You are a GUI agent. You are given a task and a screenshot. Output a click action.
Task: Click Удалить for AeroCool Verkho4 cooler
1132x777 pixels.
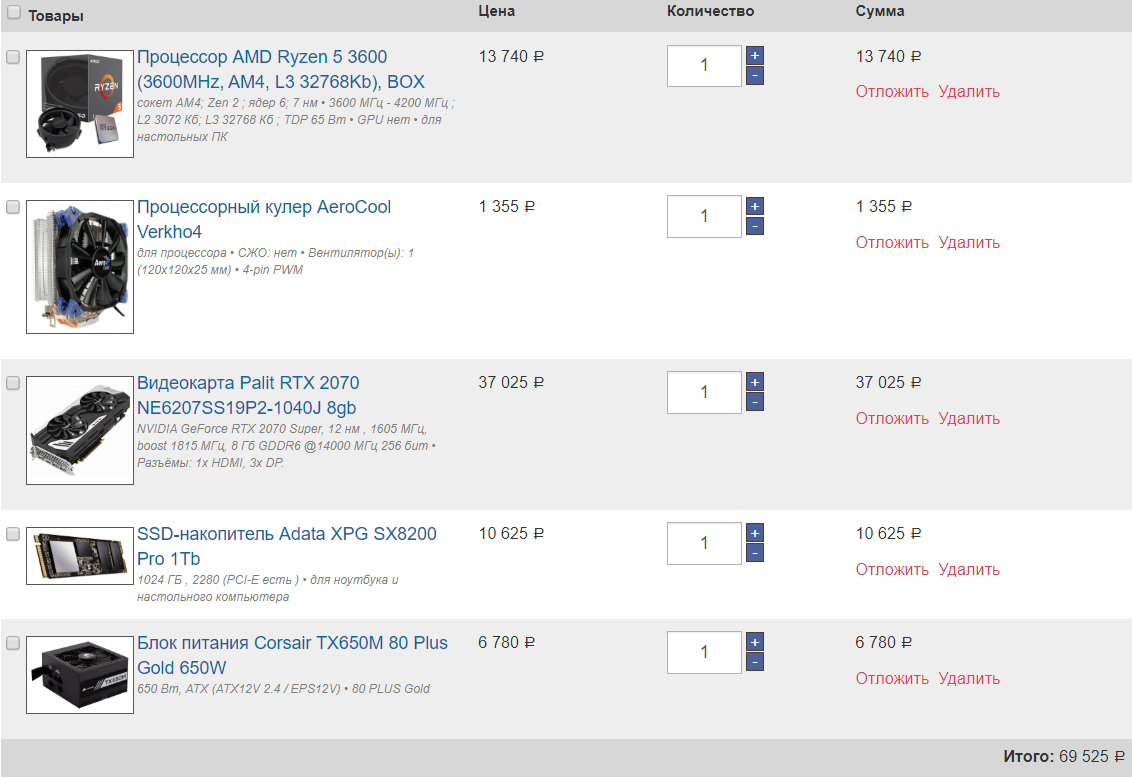968,242
